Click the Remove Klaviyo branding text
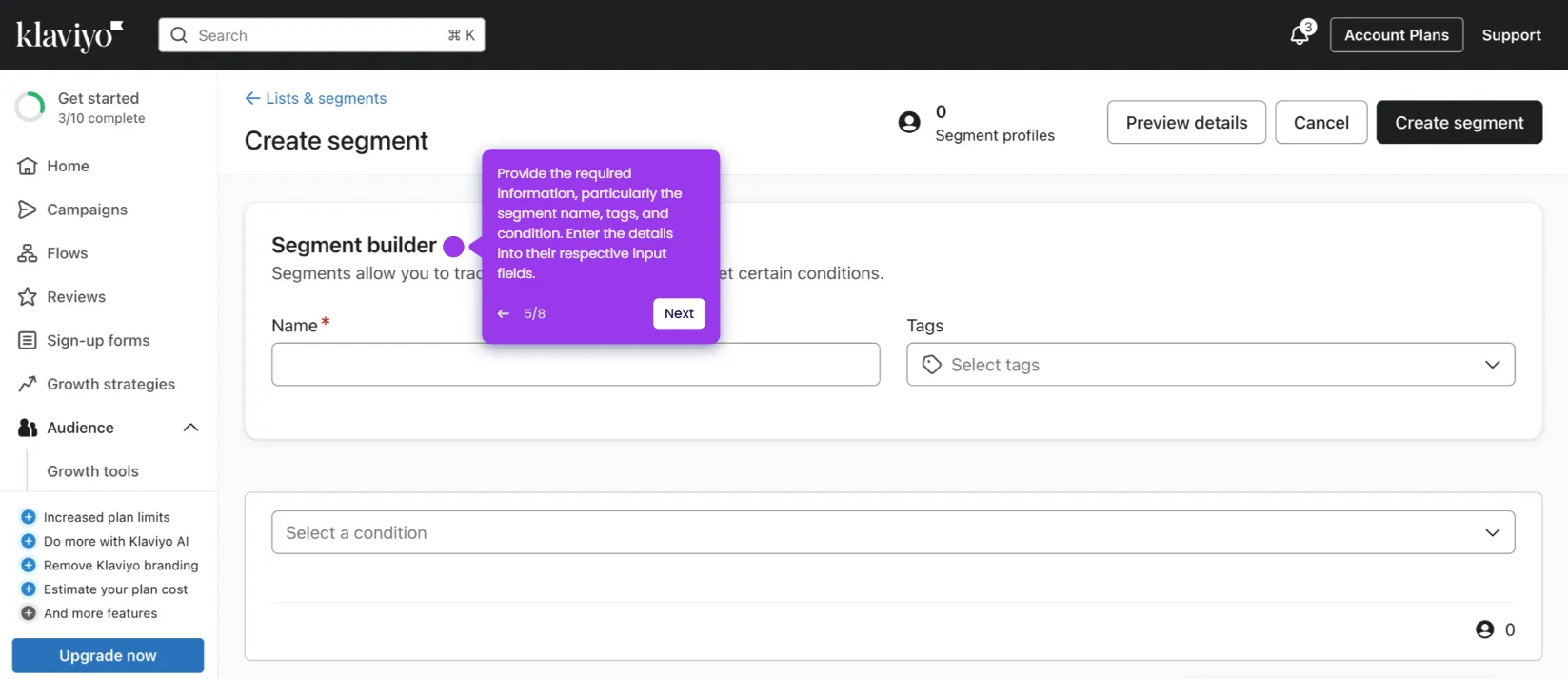Screen dimensions: 1568x679 pos(121,565)
